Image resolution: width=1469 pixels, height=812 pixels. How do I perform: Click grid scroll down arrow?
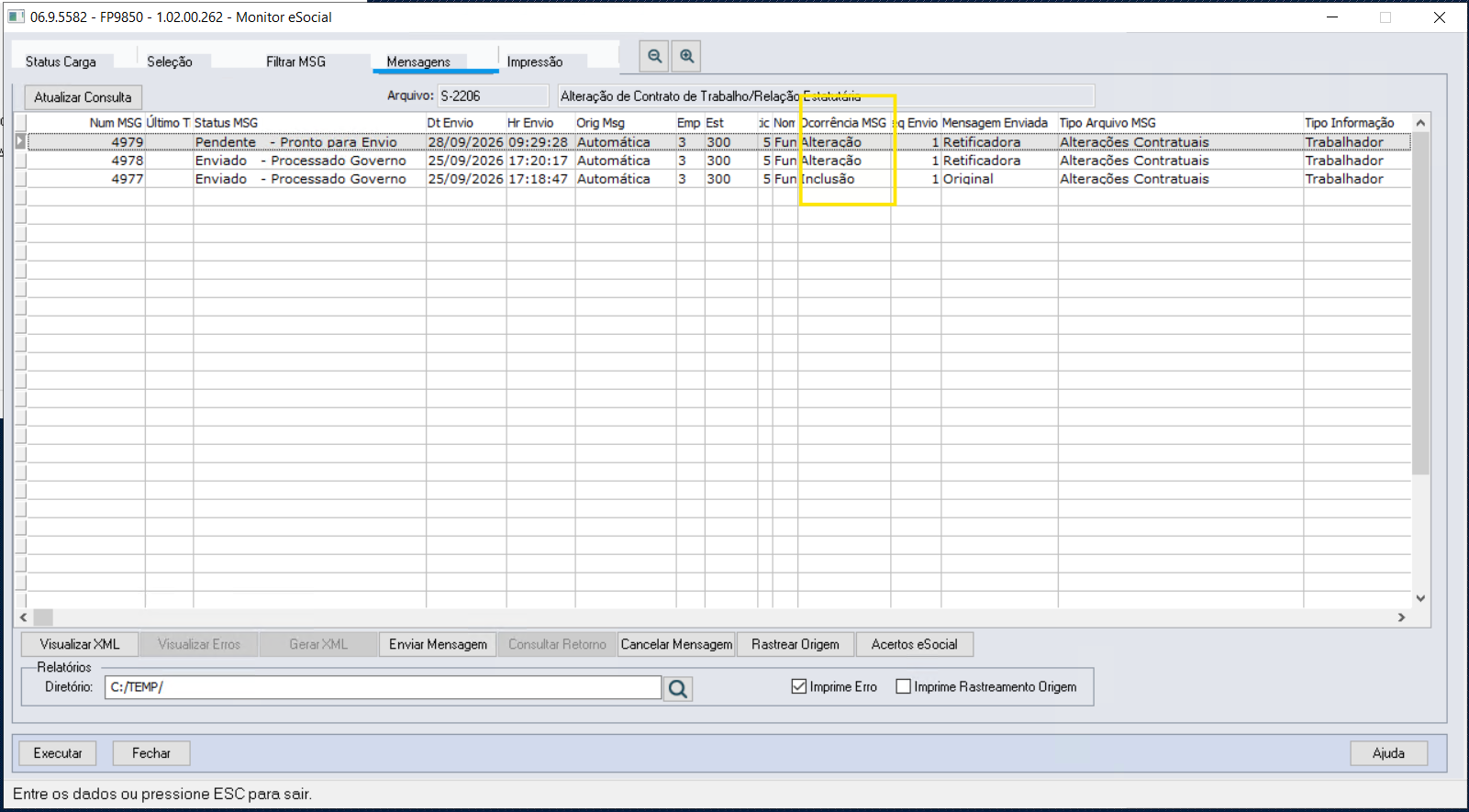1420,598
